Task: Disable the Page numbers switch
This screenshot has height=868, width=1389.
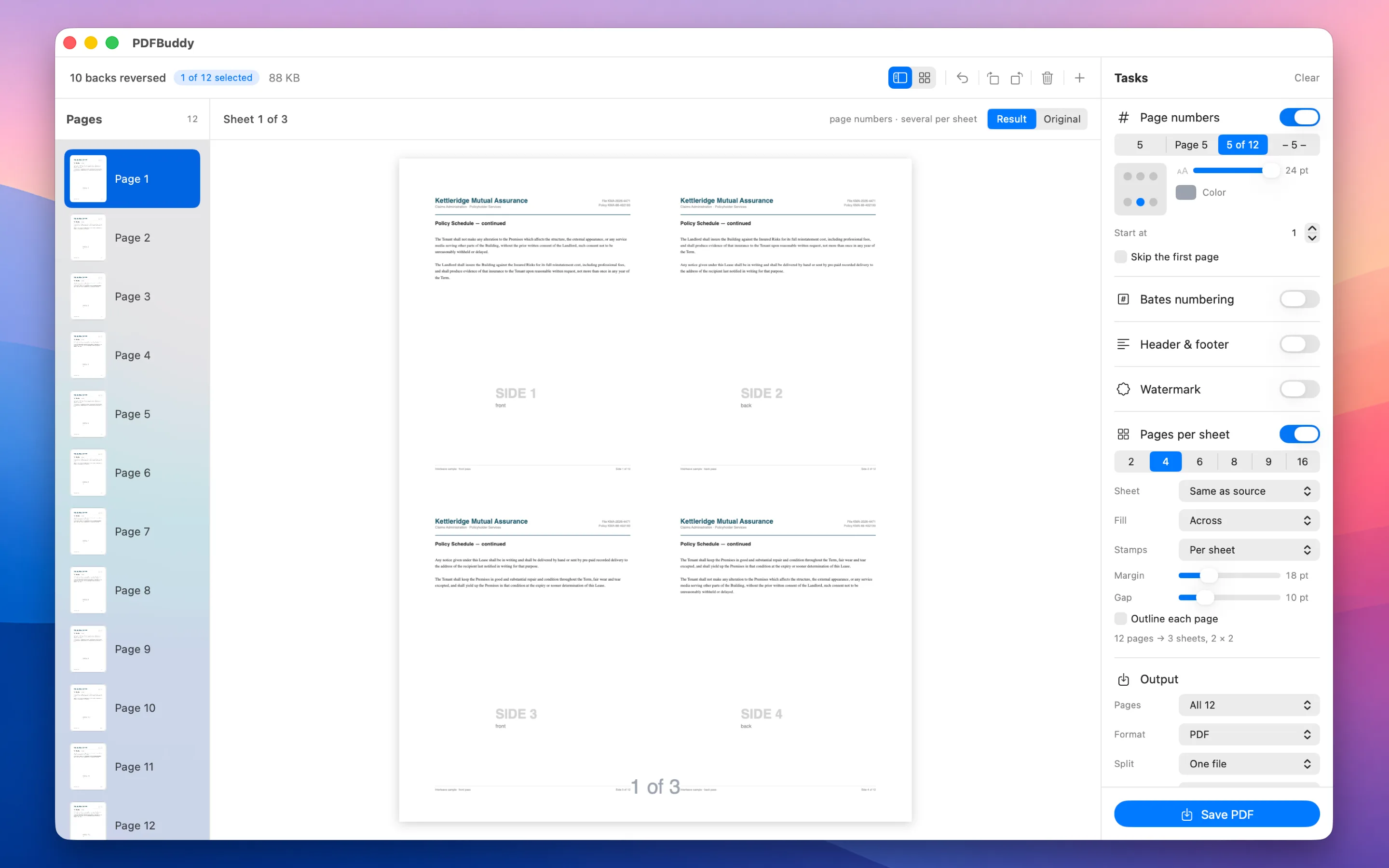Action: point(1299,118)
